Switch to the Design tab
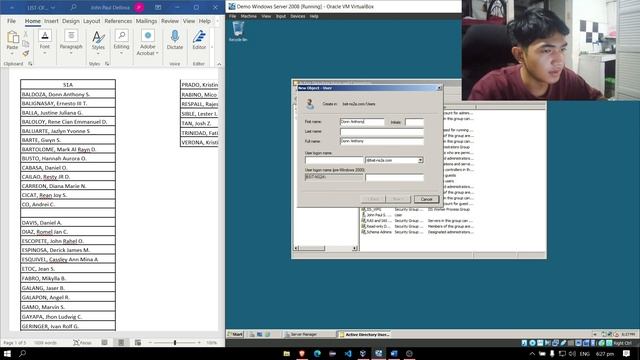This screenshot has width=640, height=360. pos(71,21)
